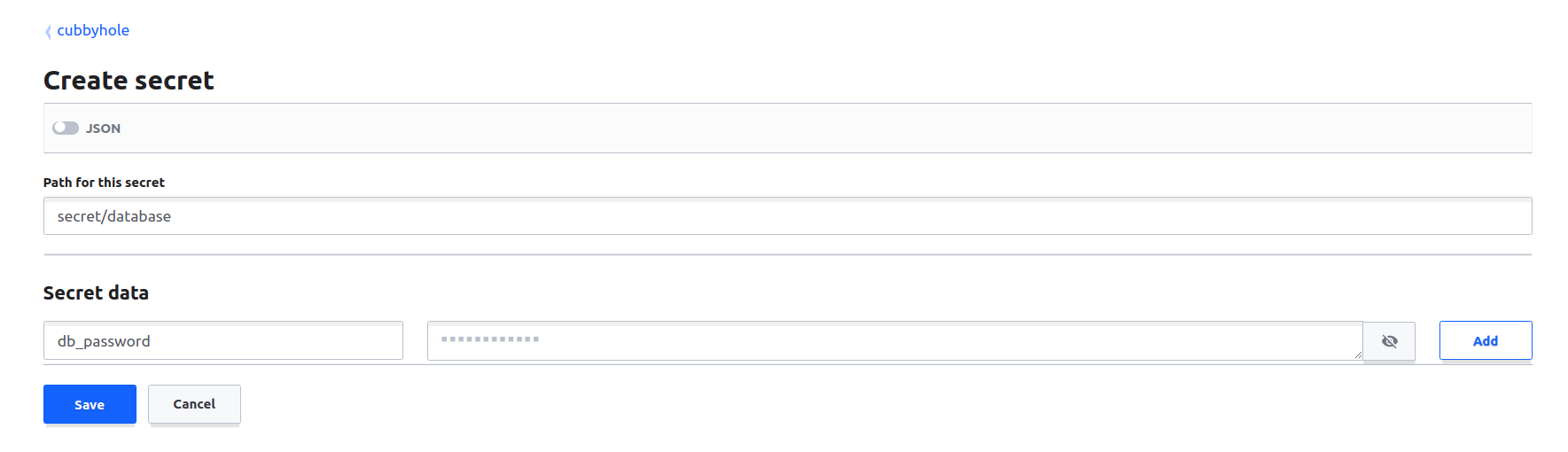1568x452 pixels.
Task: Click the secret/database text in path field
Action: (114, 216)
